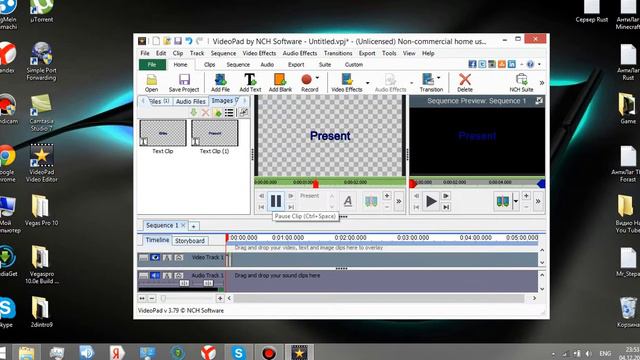Open the Transitions menu
Image resolution: width=640 pixels, height=360 pixels.
coord(338,53)
